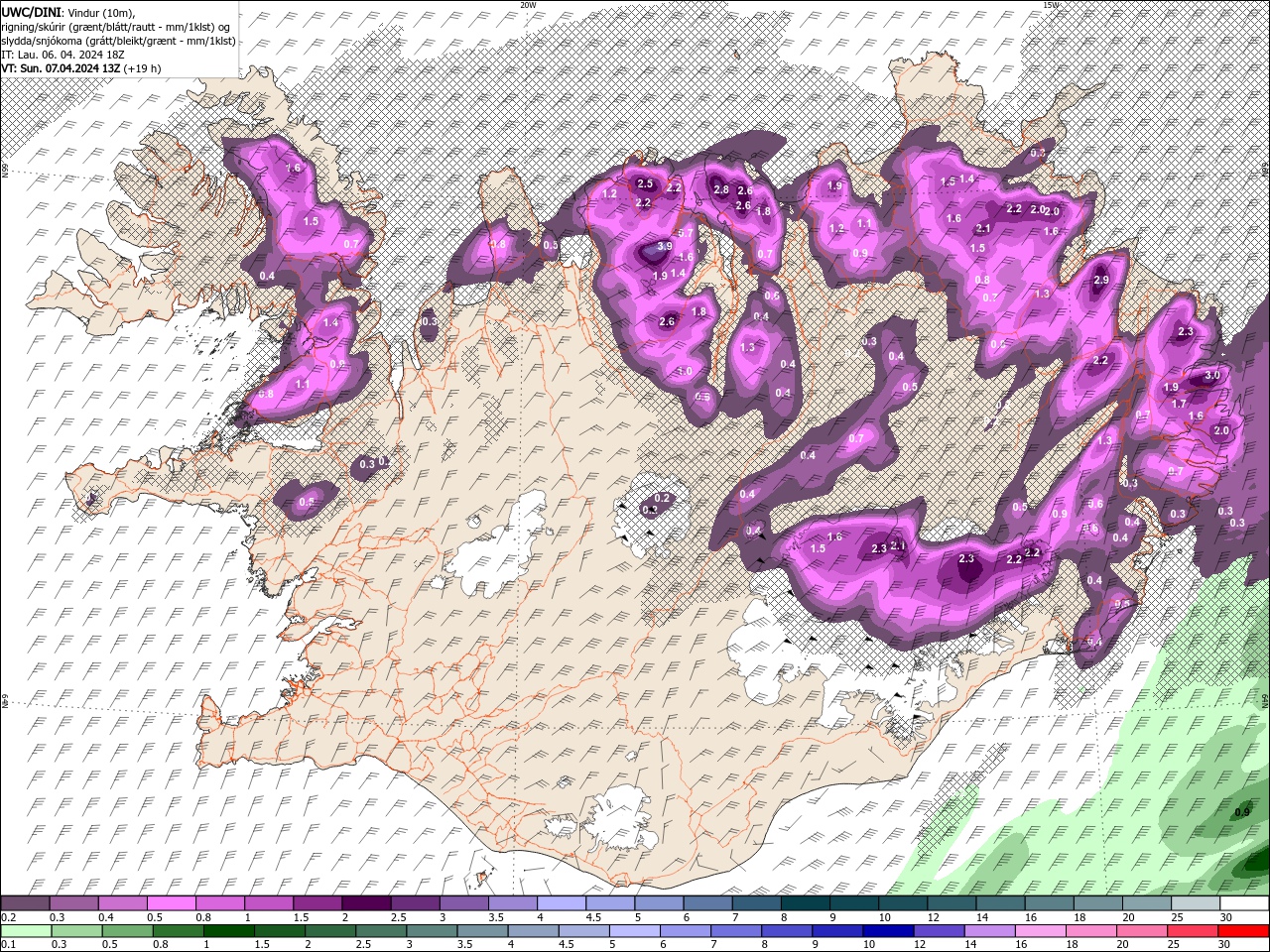The height and width of the screenshot is (952, 1270).
Task: Click the 3.0 snowfall value near east coast
Action: point(1212,376)
